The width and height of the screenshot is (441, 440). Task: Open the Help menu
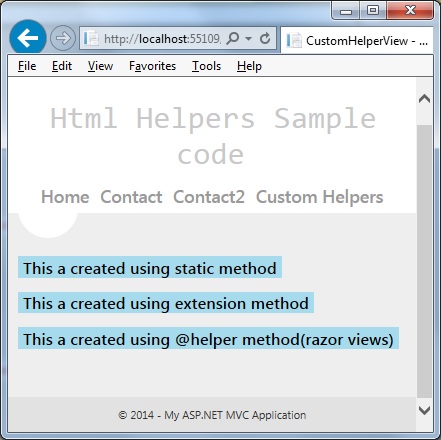coord(249,66)
